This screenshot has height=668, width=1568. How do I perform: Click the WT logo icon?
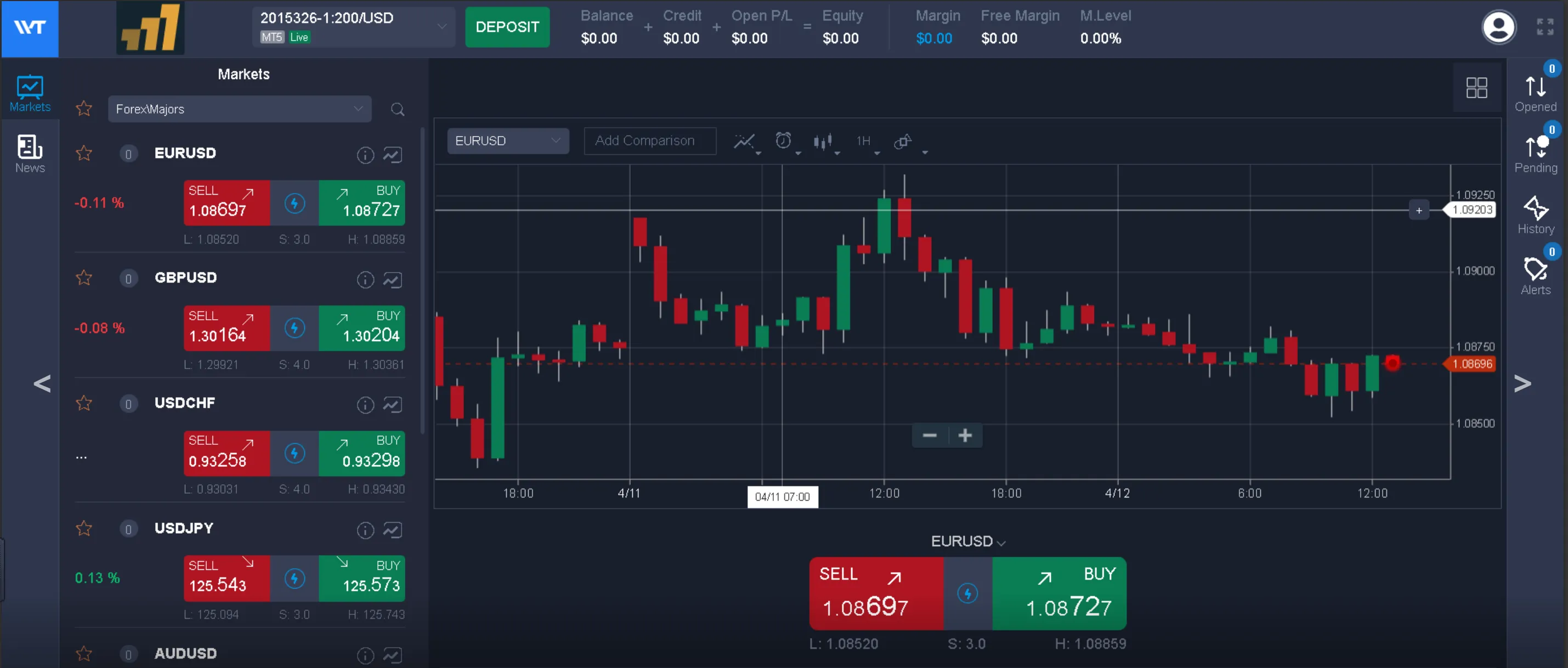[x=30, y=28]
